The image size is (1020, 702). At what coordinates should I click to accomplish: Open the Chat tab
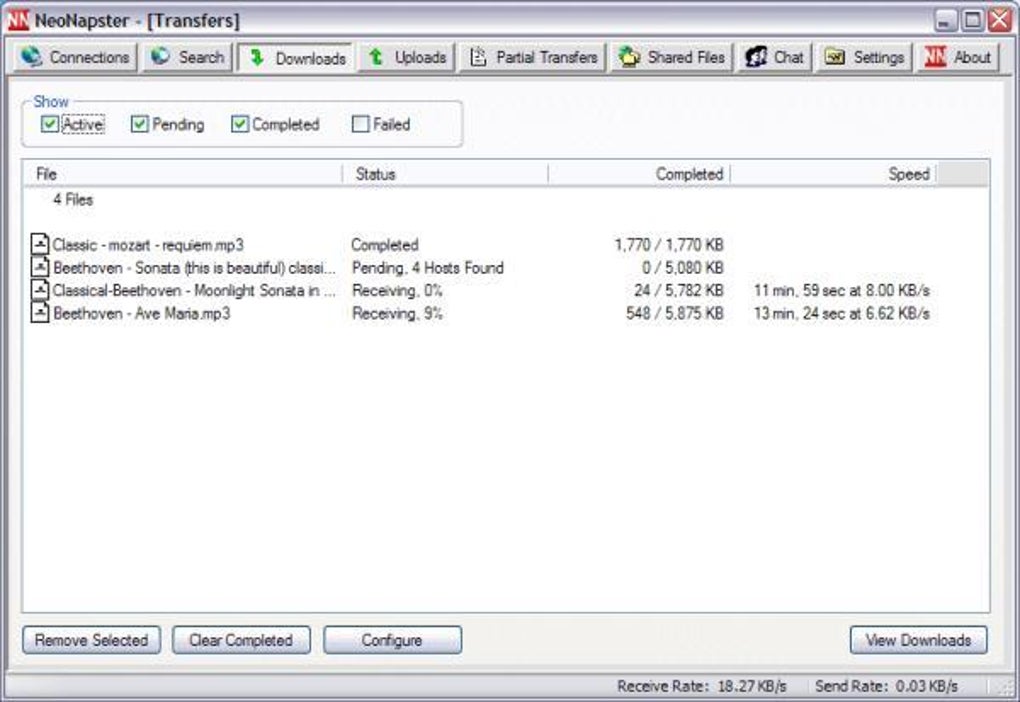click(775, 57)
